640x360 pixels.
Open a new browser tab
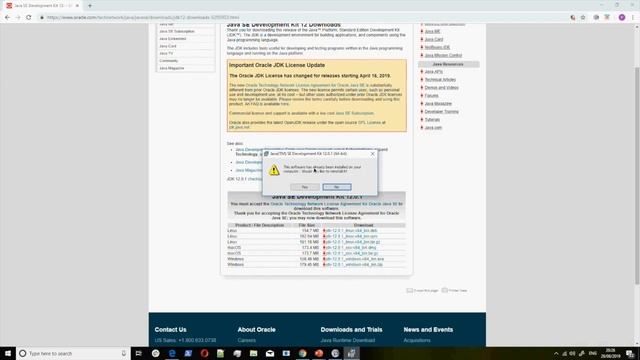pyautogui.click(x=90, y=6)
